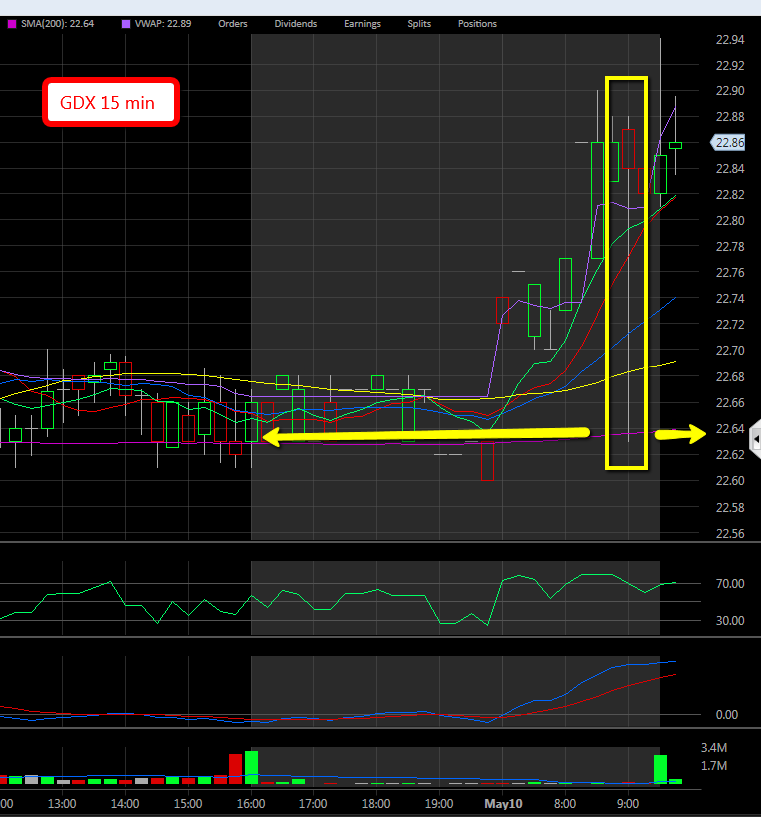Click the 22.86 current price tag
The image size is (761, 817).
click(729, 143)
